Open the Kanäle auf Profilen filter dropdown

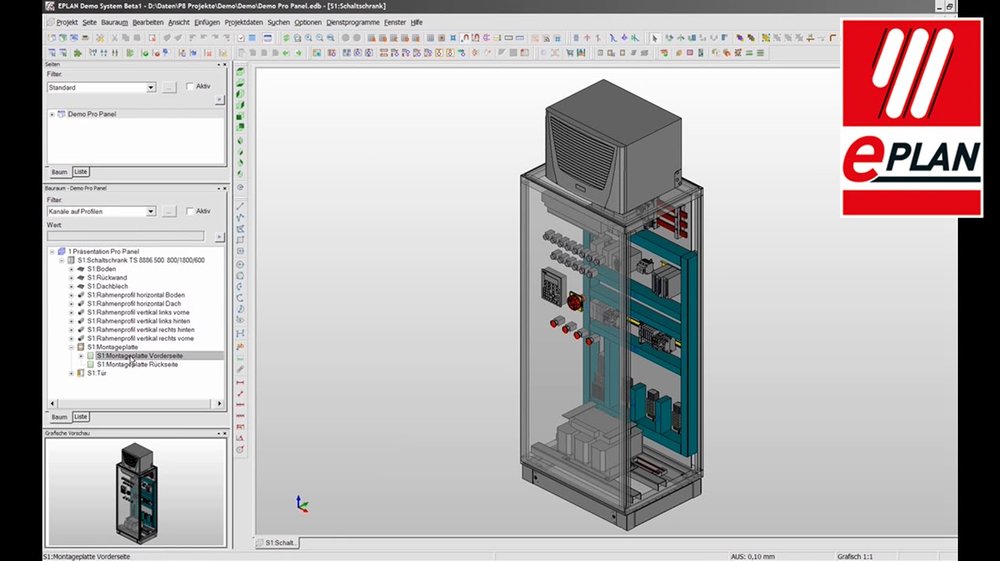pyautogui.click(x=151, y=212)
